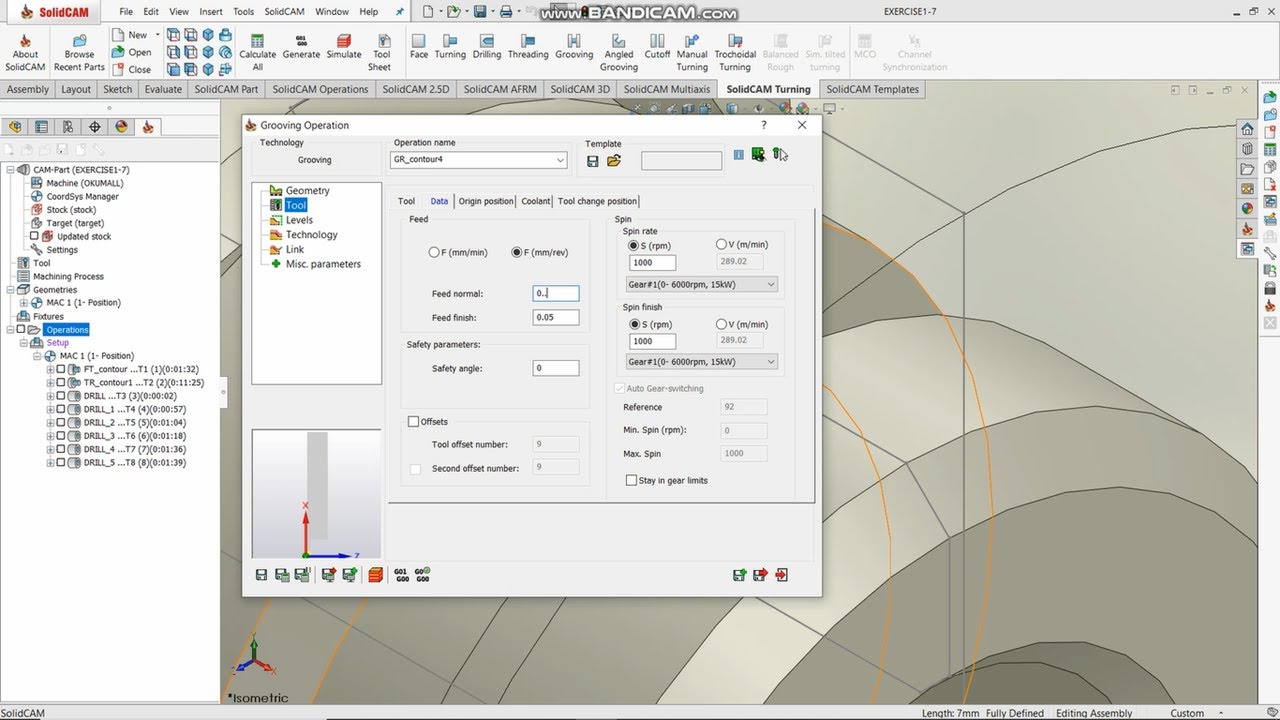This screenshot has width=1280, height=720.
Task: Click the tool preview thumbnail
Action: [316, 494]
